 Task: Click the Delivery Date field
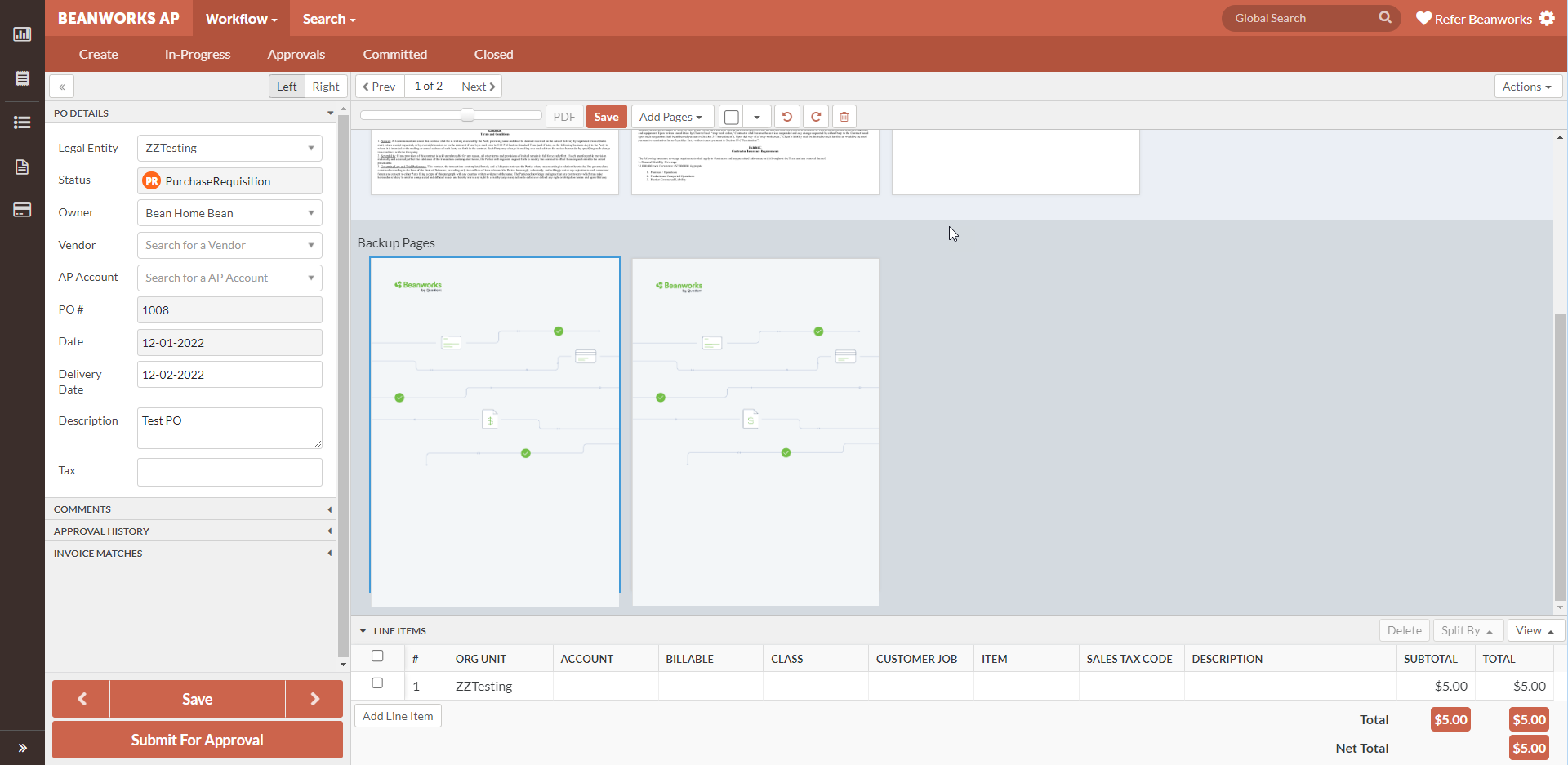229,375
